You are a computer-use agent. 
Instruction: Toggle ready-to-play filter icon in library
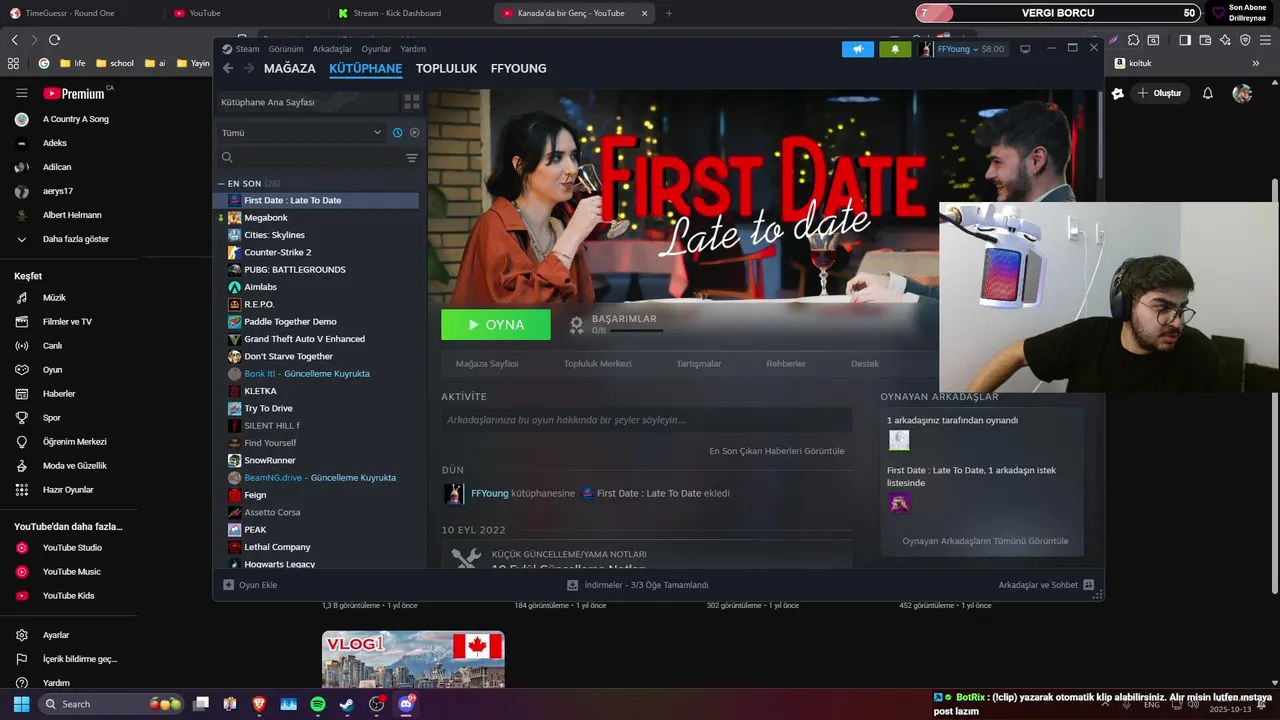(x=414, y=132)
